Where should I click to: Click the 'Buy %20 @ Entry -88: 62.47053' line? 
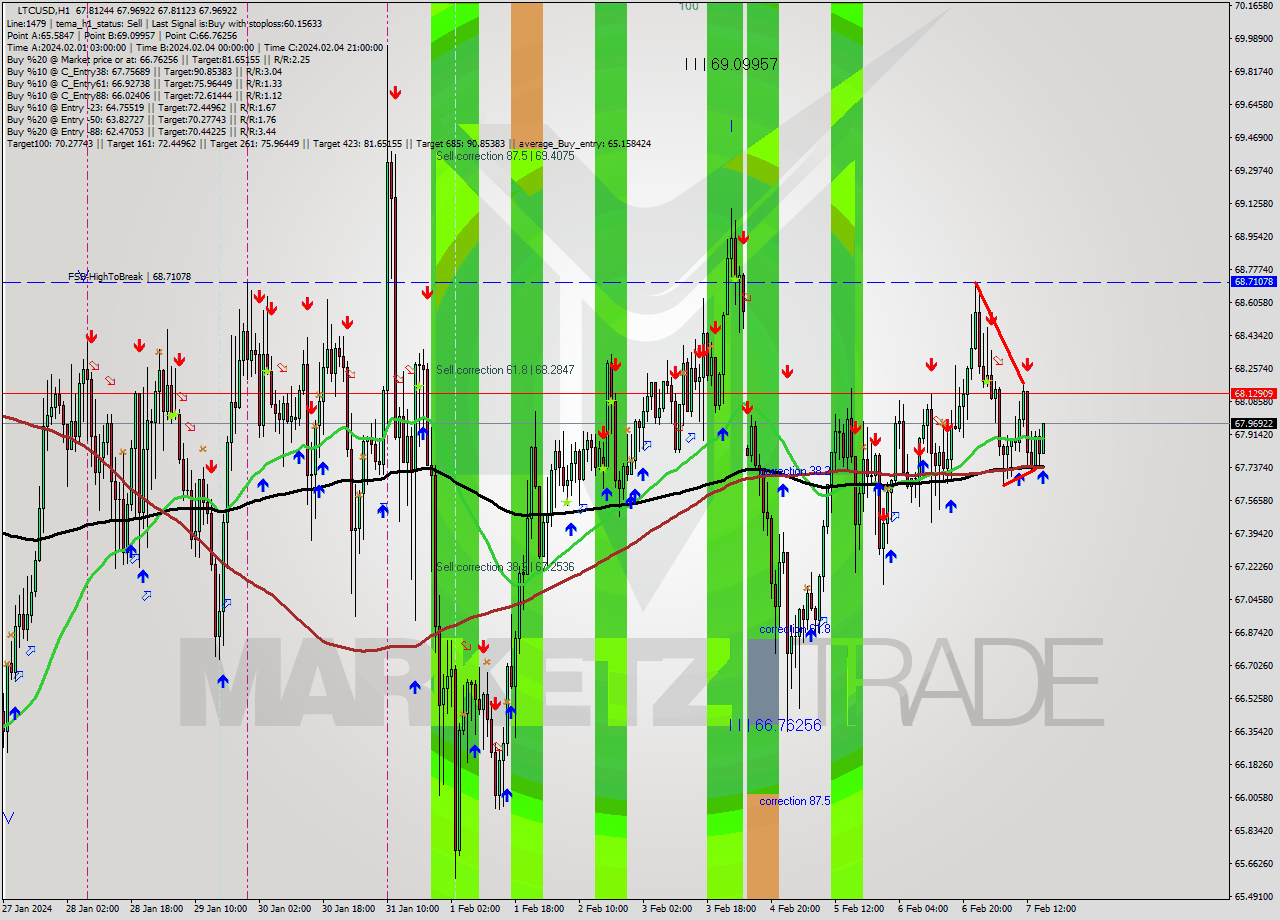(x=141, y=131)
